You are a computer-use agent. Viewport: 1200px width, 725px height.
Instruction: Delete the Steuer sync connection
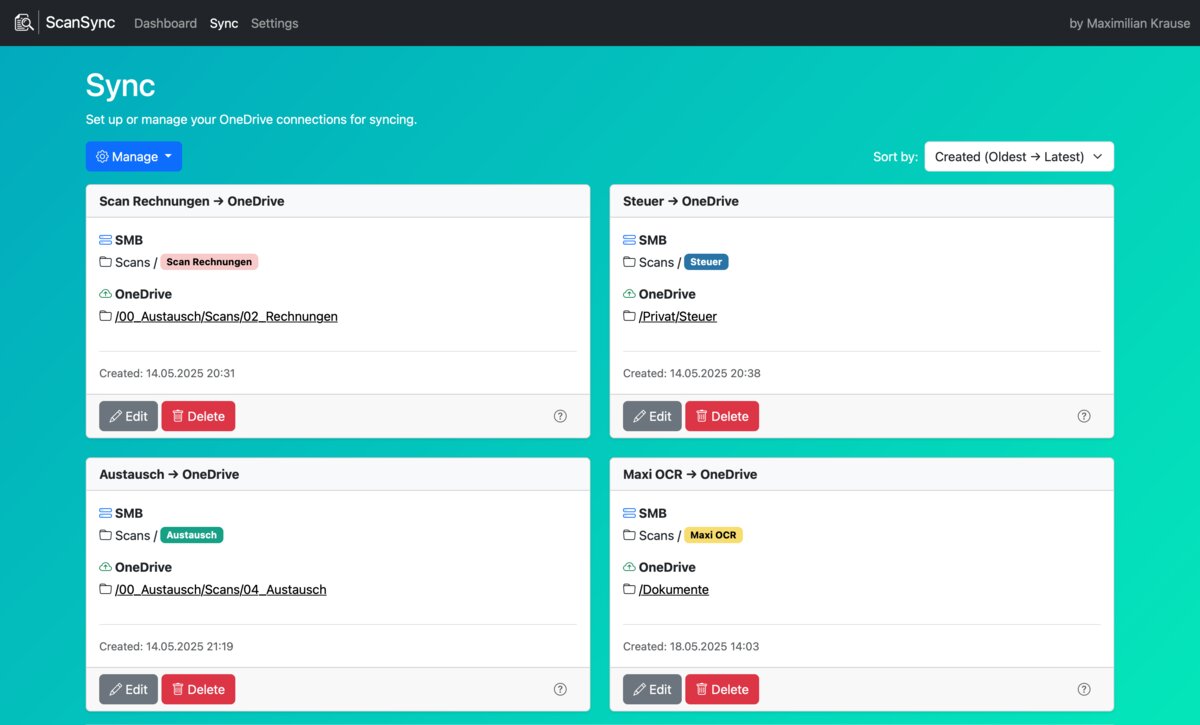click(x=721, y=416)
